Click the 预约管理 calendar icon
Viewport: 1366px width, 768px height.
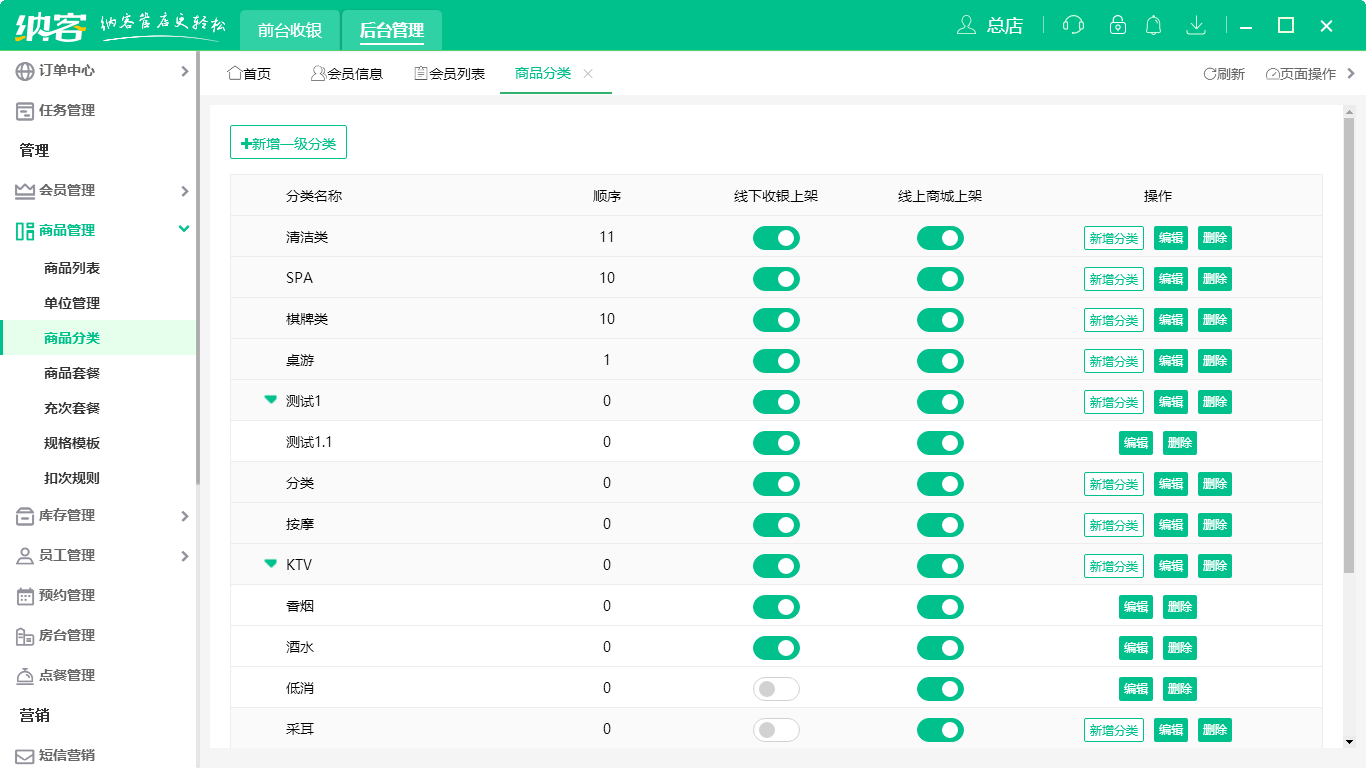[x=25, y=596]
